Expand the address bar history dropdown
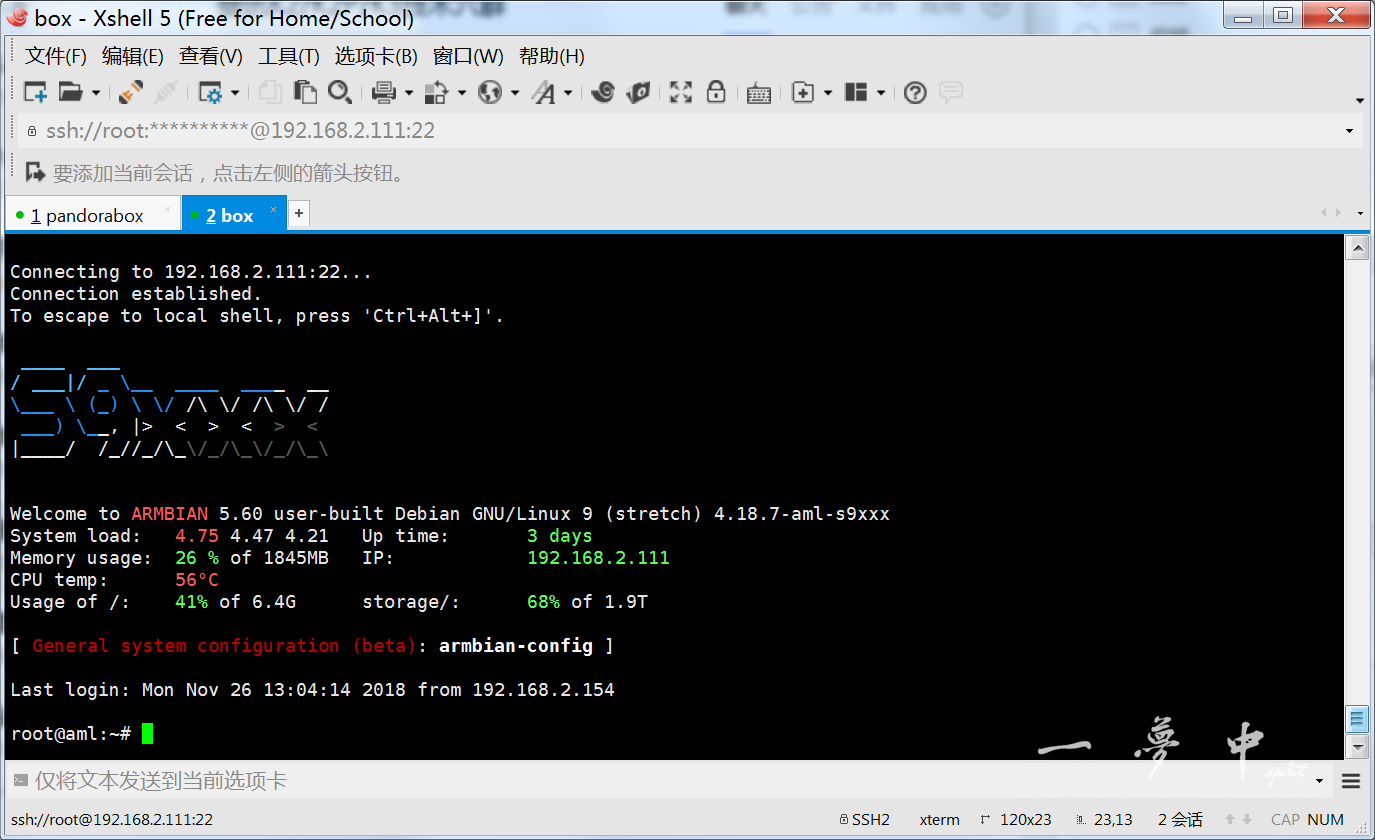The height and width of the screenshot is (840, 1375). point(1350,131)
